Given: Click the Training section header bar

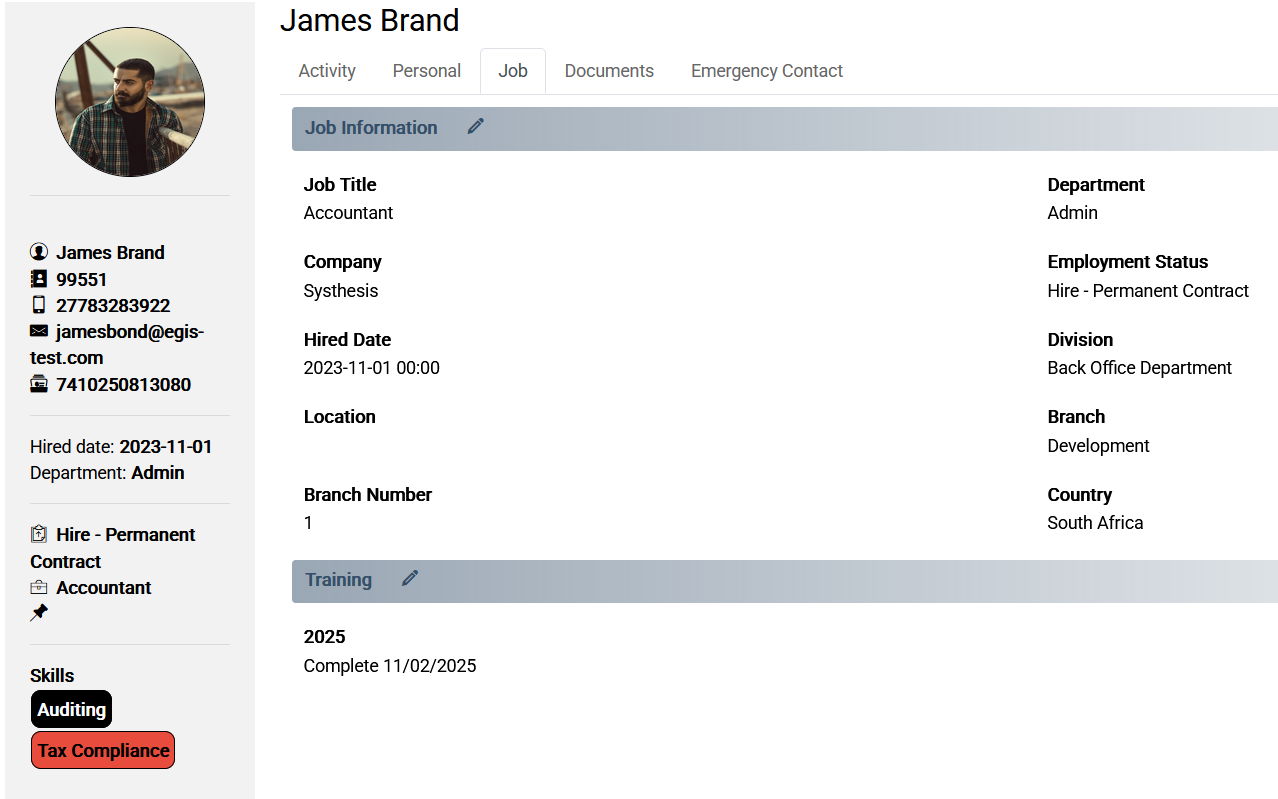Looking at the screenshot, I should (x=785, y=580).
